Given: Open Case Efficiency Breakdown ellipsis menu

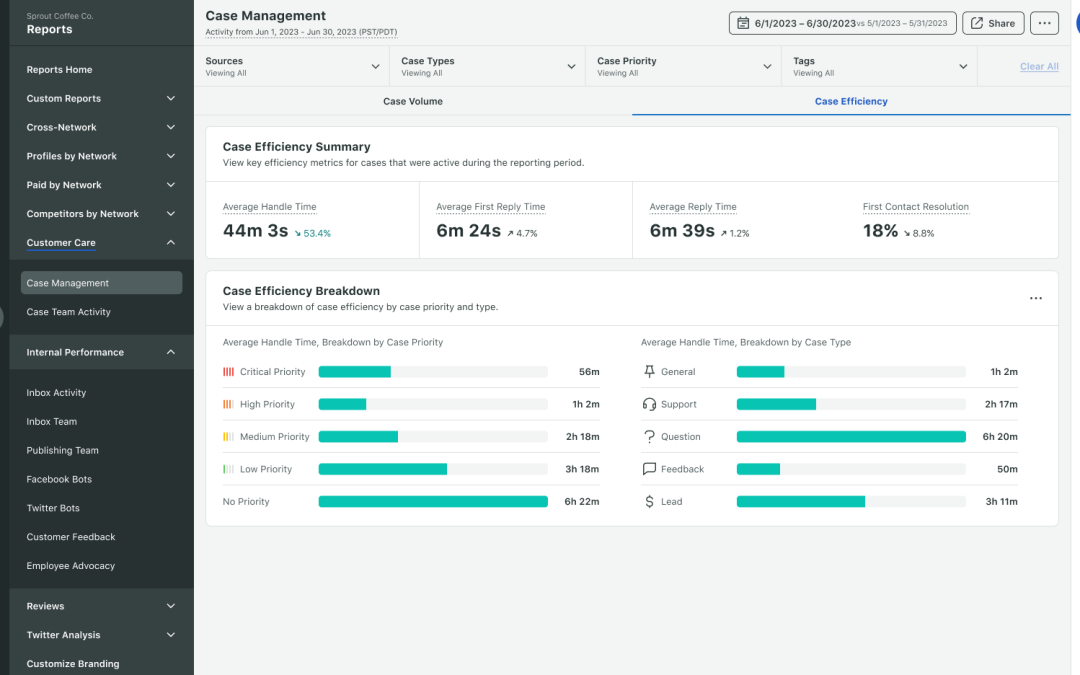Looking at the screenshot, I should pos(1035,298).
